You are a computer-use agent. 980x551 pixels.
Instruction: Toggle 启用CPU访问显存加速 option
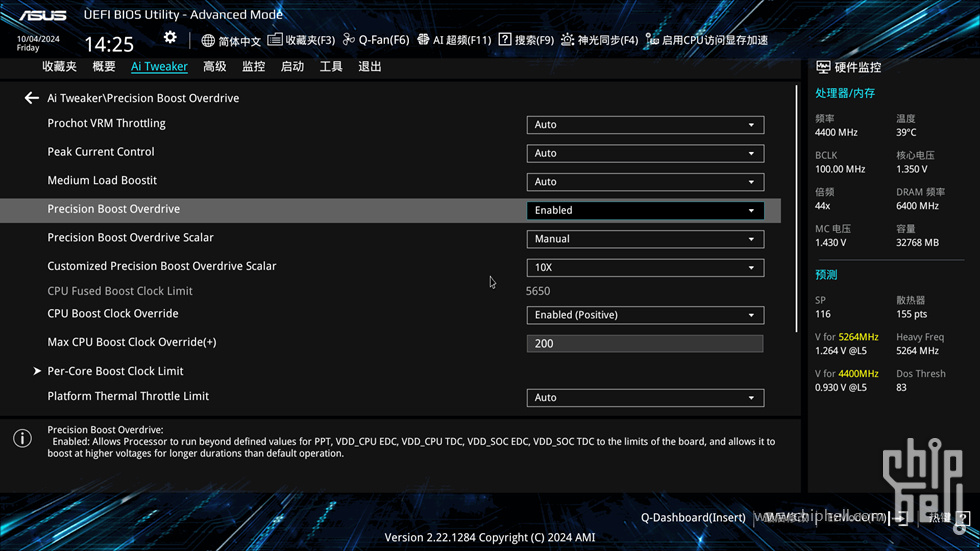[707, 40]
